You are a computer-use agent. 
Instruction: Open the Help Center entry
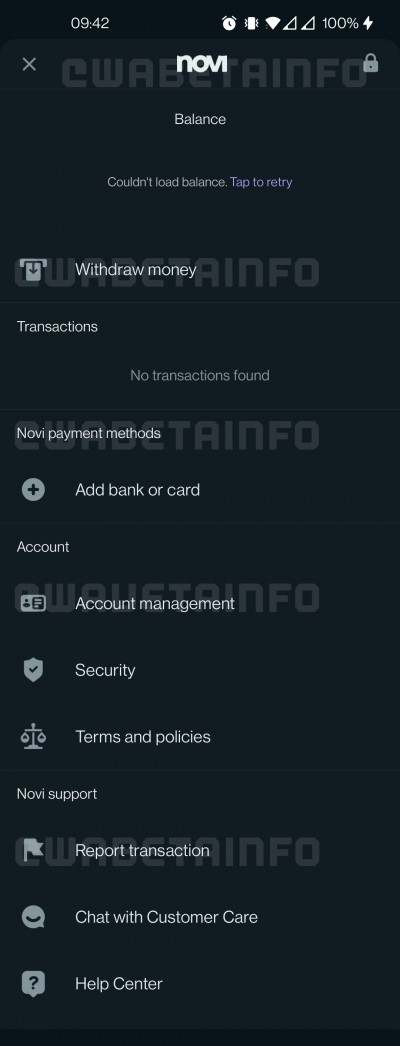pyautogui.click(x=200, y=983)
